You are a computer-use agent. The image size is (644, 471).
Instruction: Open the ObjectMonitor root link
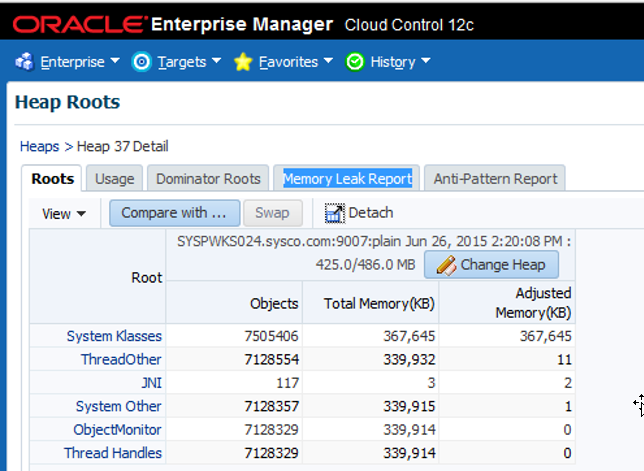coord(117,430)
